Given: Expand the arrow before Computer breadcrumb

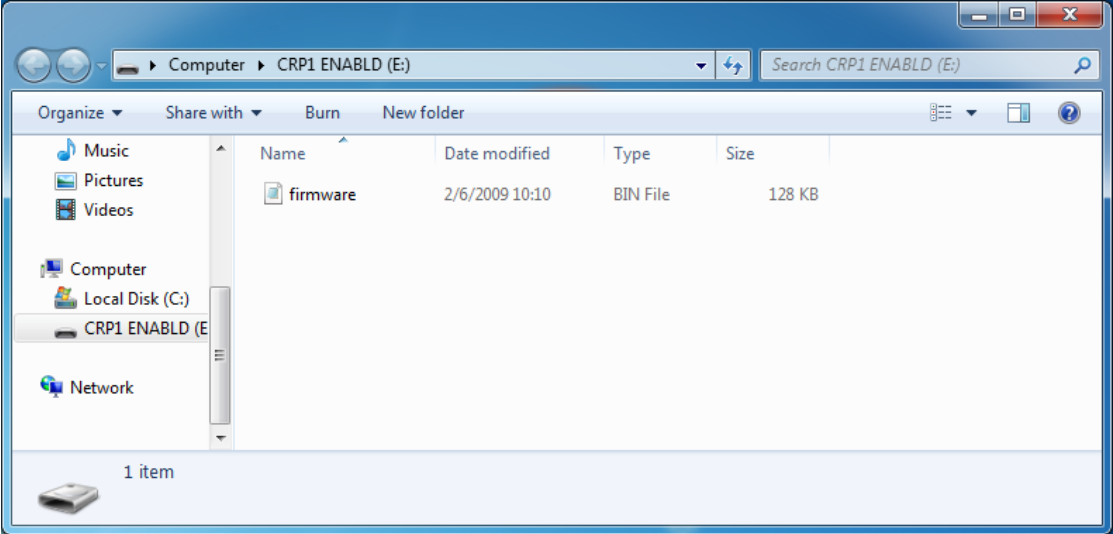Looking at the screenshot, I should coord(153,65).
